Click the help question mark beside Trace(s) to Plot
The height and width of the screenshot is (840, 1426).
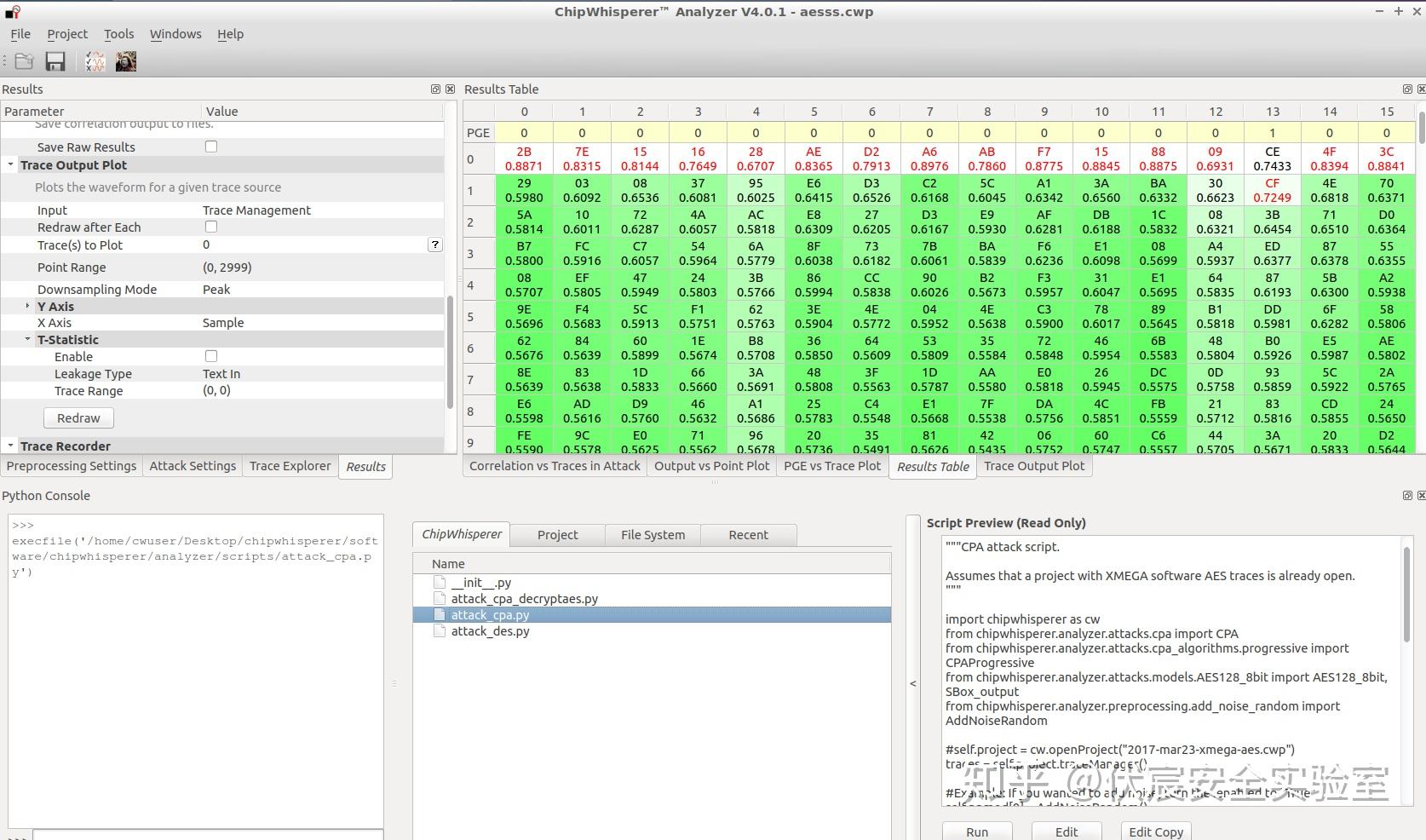(x=434, y=245)
